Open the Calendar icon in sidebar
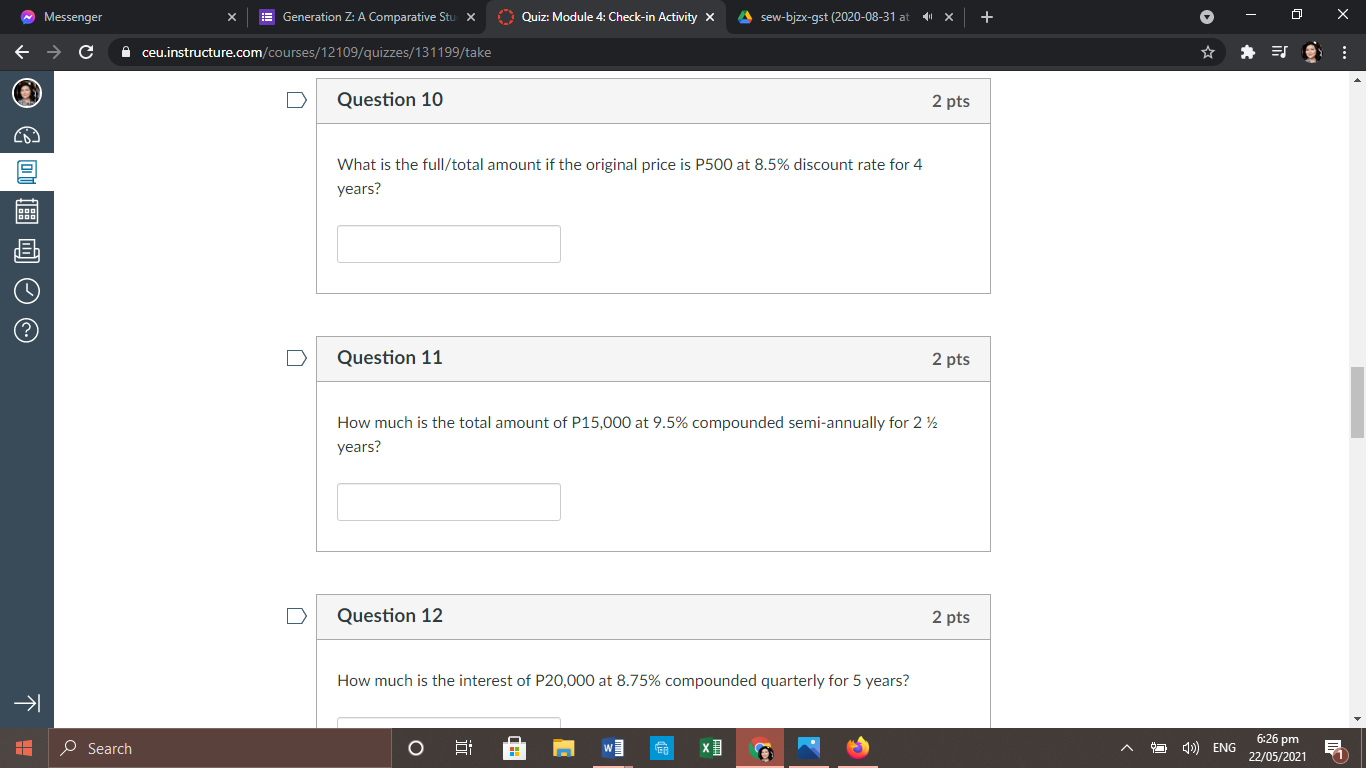 click(27, 212)
